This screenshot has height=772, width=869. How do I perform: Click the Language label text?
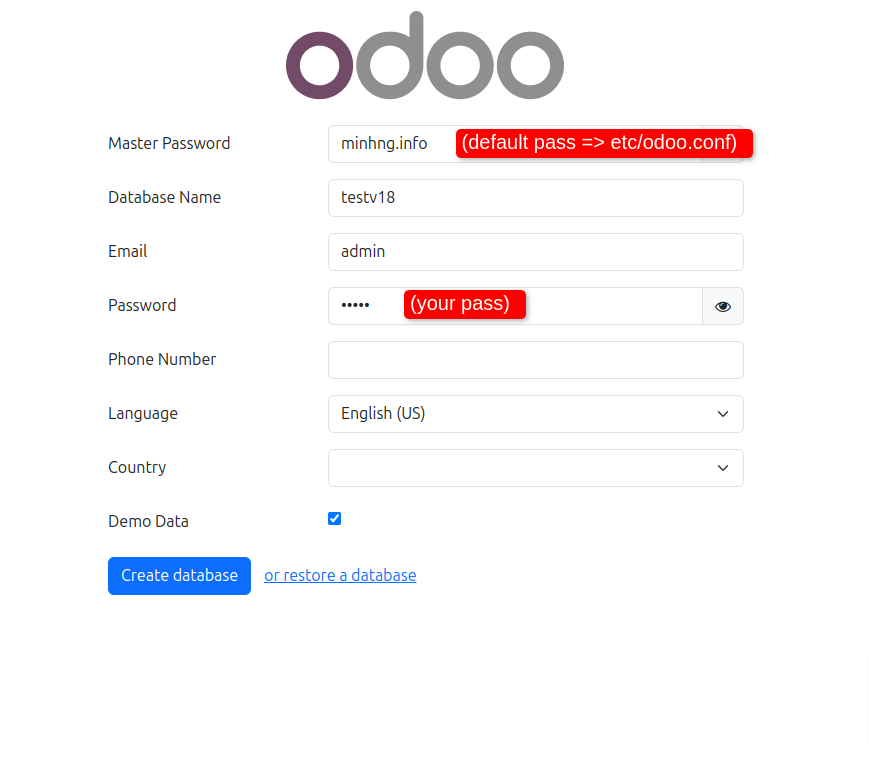(143, 413)
